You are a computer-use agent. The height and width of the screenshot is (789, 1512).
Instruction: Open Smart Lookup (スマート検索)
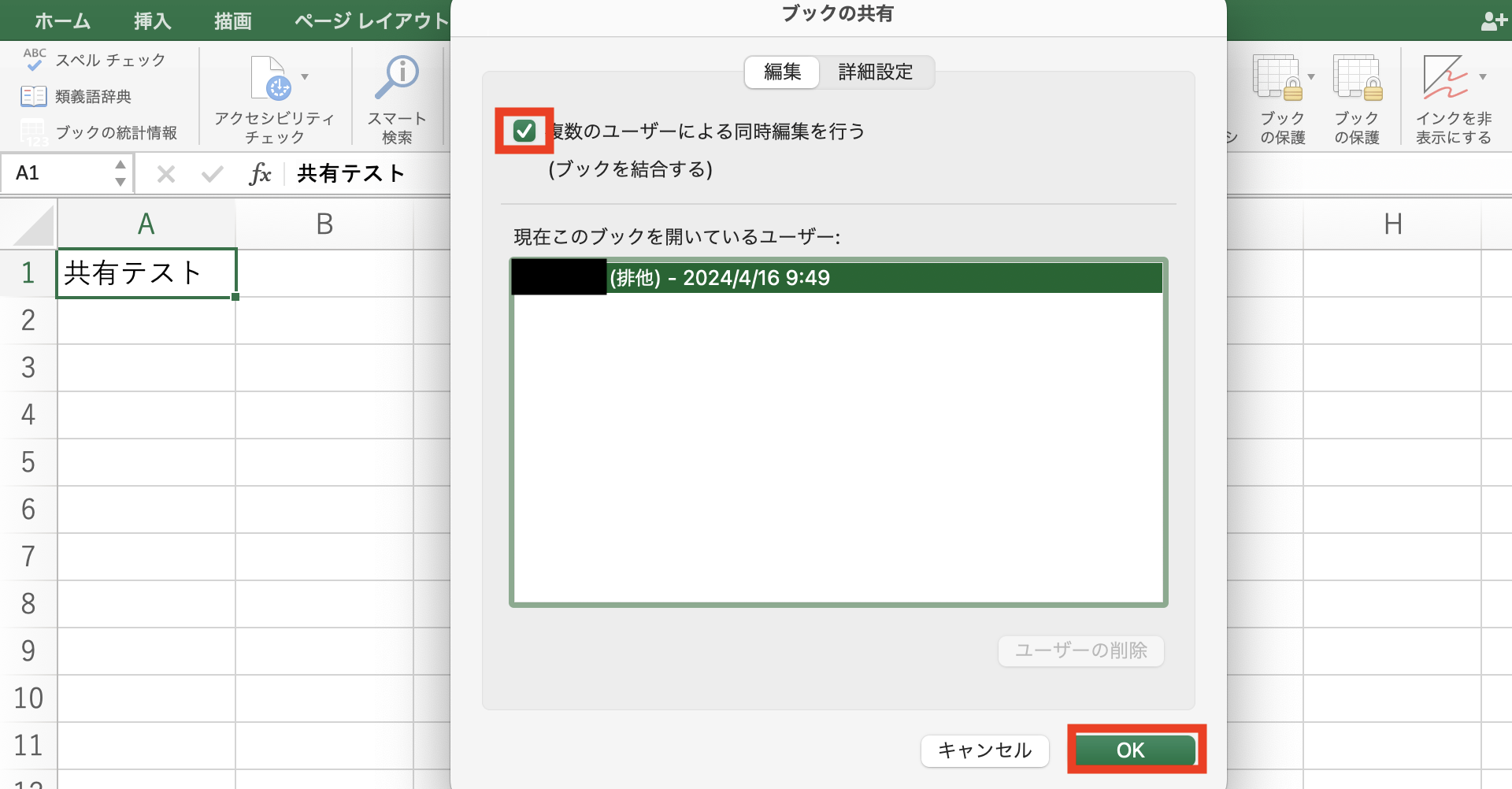pyautogui.click(x=397, y=99)
